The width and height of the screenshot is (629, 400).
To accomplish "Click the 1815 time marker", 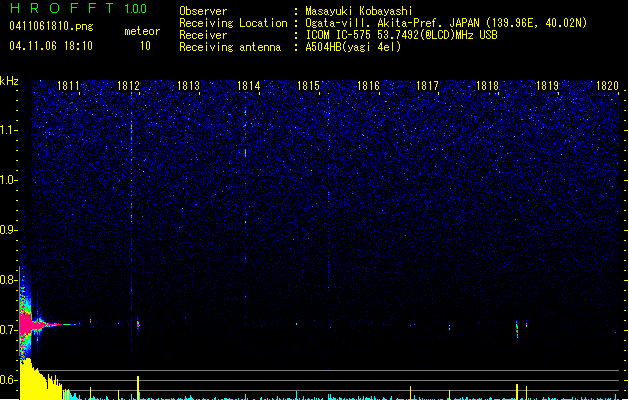I will point(308,86).
